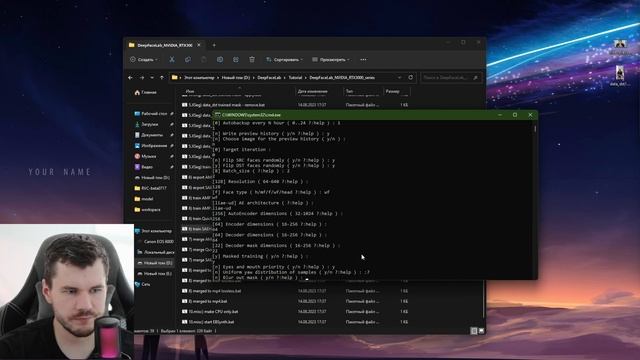Open Документы in the sidebar

tap(149, 135)
